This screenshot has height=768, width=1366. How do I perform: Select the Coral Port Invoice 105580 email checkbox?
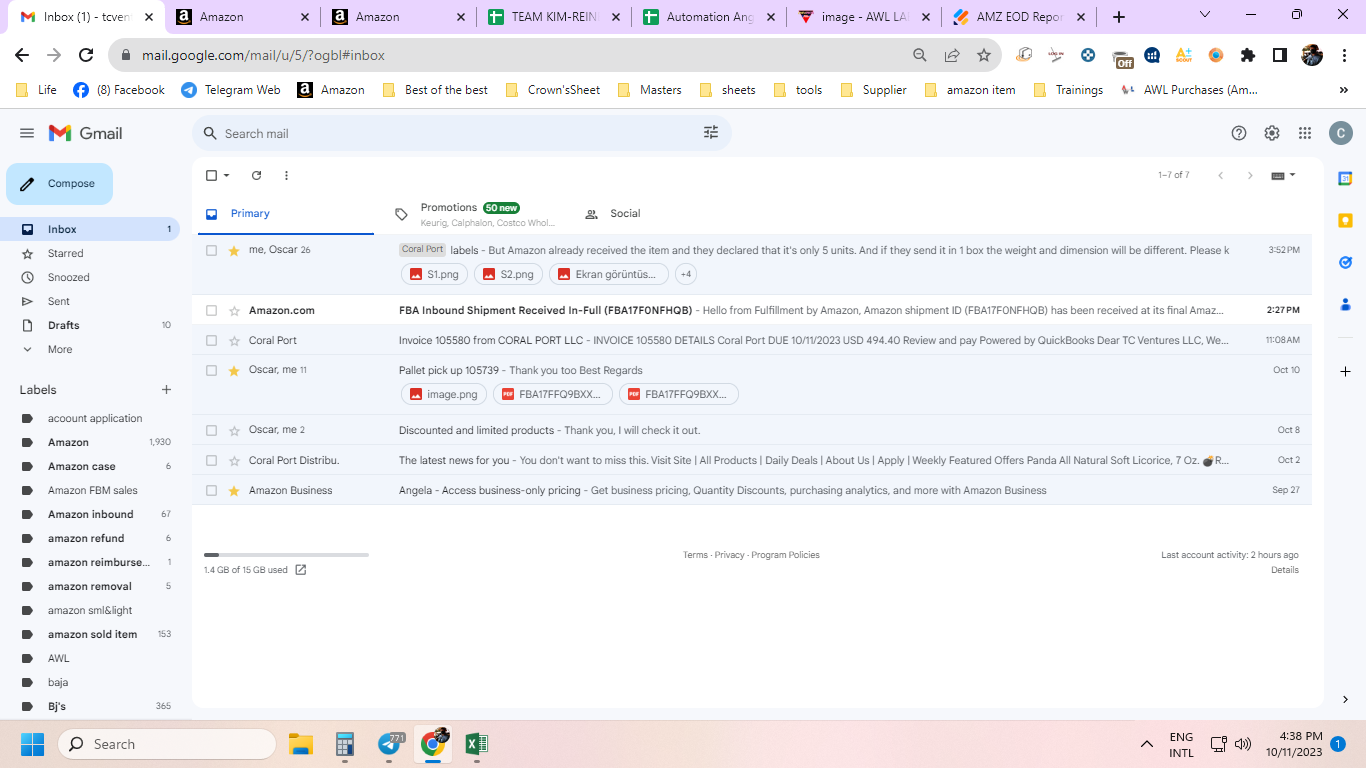(211, 340)
